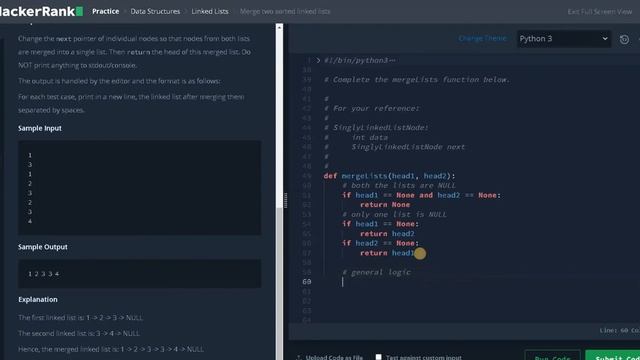
Task: Click the '# only one list is NULL' comment
Action: 394,214
